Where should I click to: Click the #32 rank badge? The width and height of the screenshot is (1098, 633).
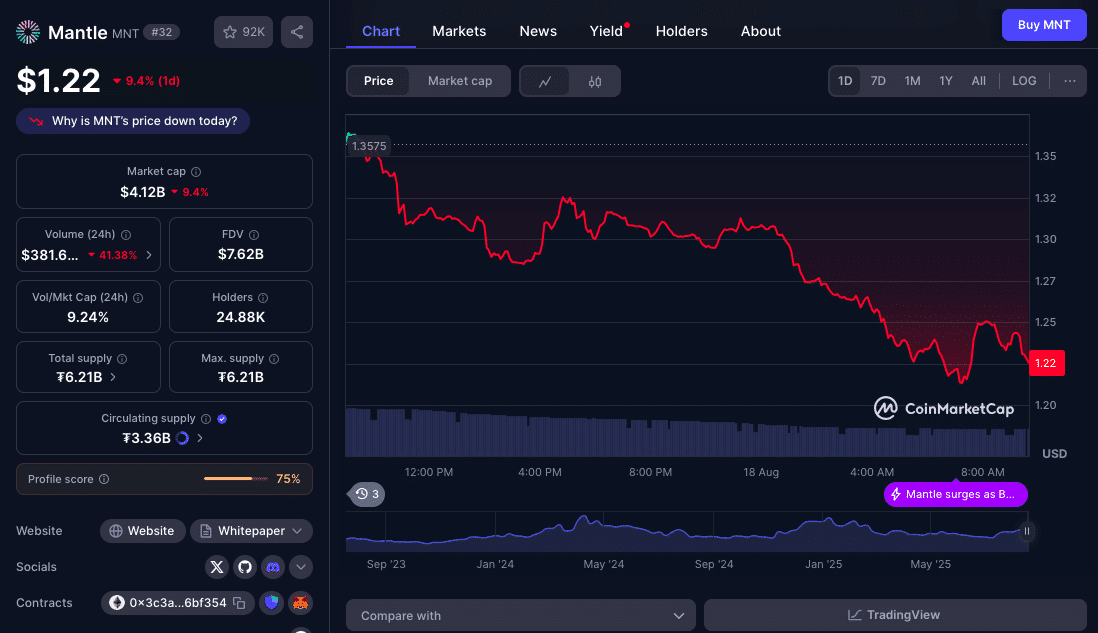pos(161,32)
